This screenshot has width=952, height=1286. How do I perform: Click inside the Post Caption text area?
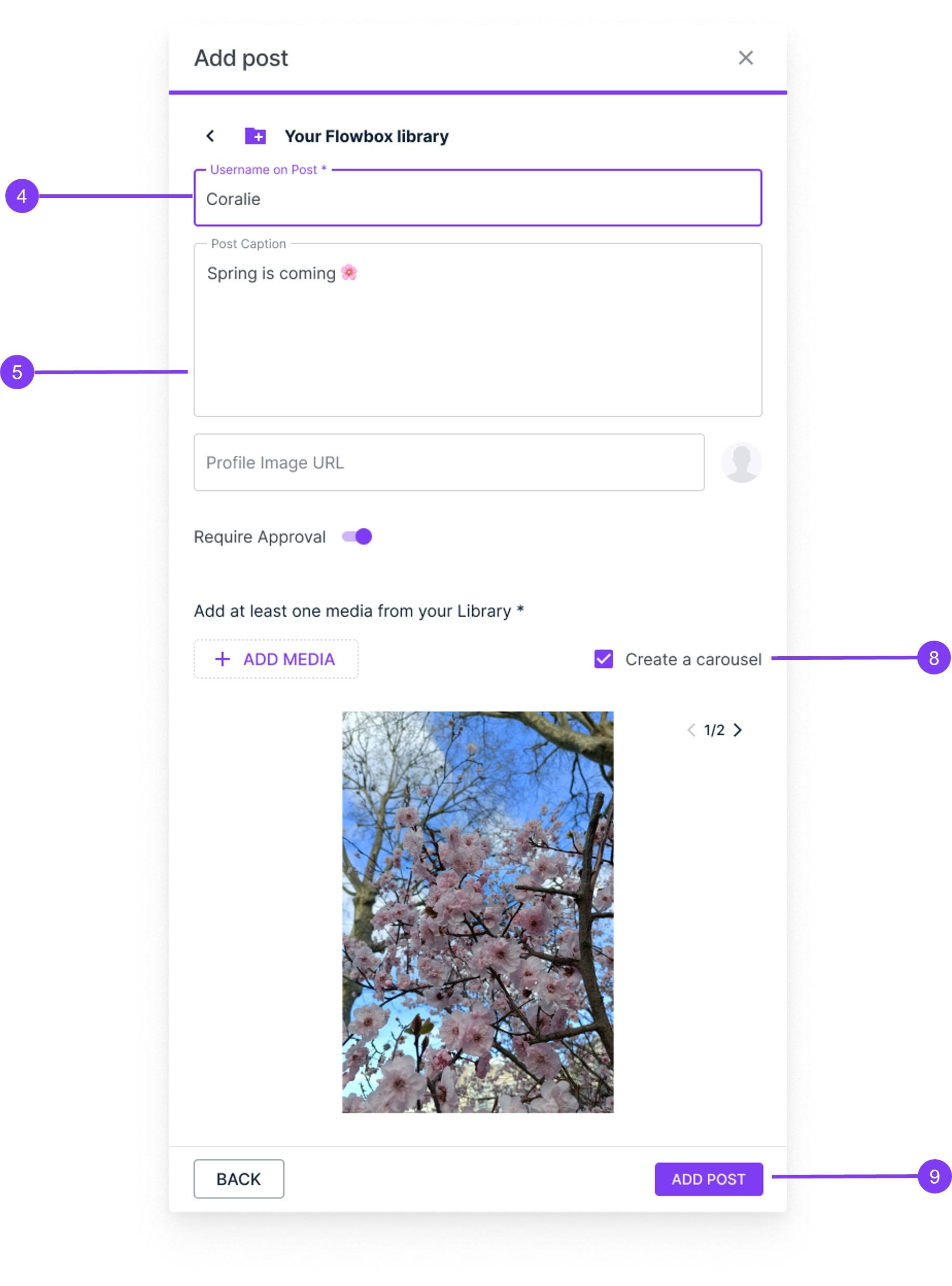click(x=478, y=329)
